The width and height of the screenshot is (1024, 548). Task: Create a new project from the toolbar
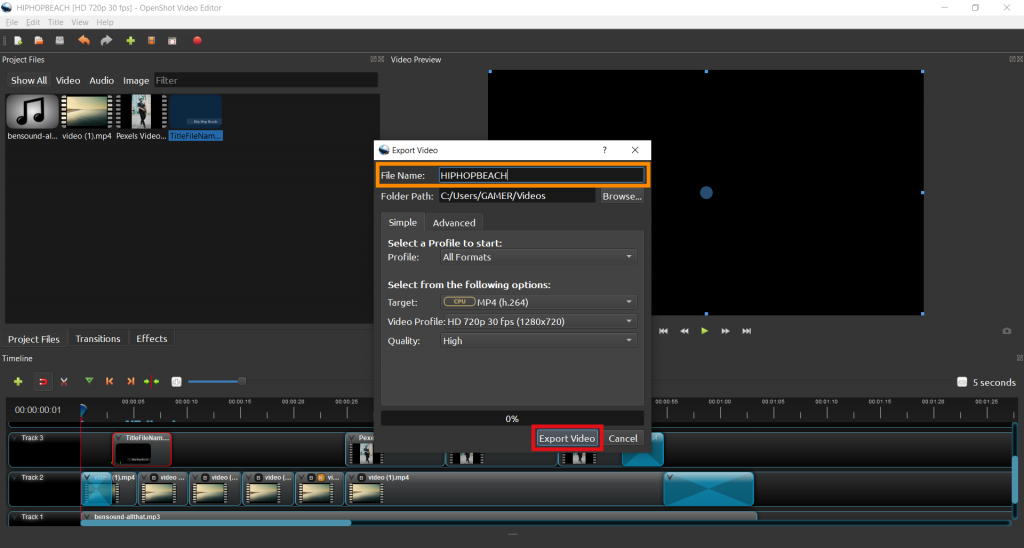click(x=18, y=40)
